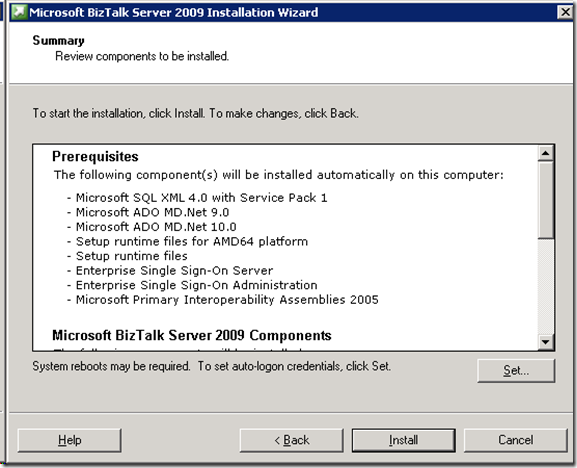Select 'Enterprise Single Sign-On Administration' line
Viewport: 577px width, 468px height.
pyautogui.click(x=197, y=285)
